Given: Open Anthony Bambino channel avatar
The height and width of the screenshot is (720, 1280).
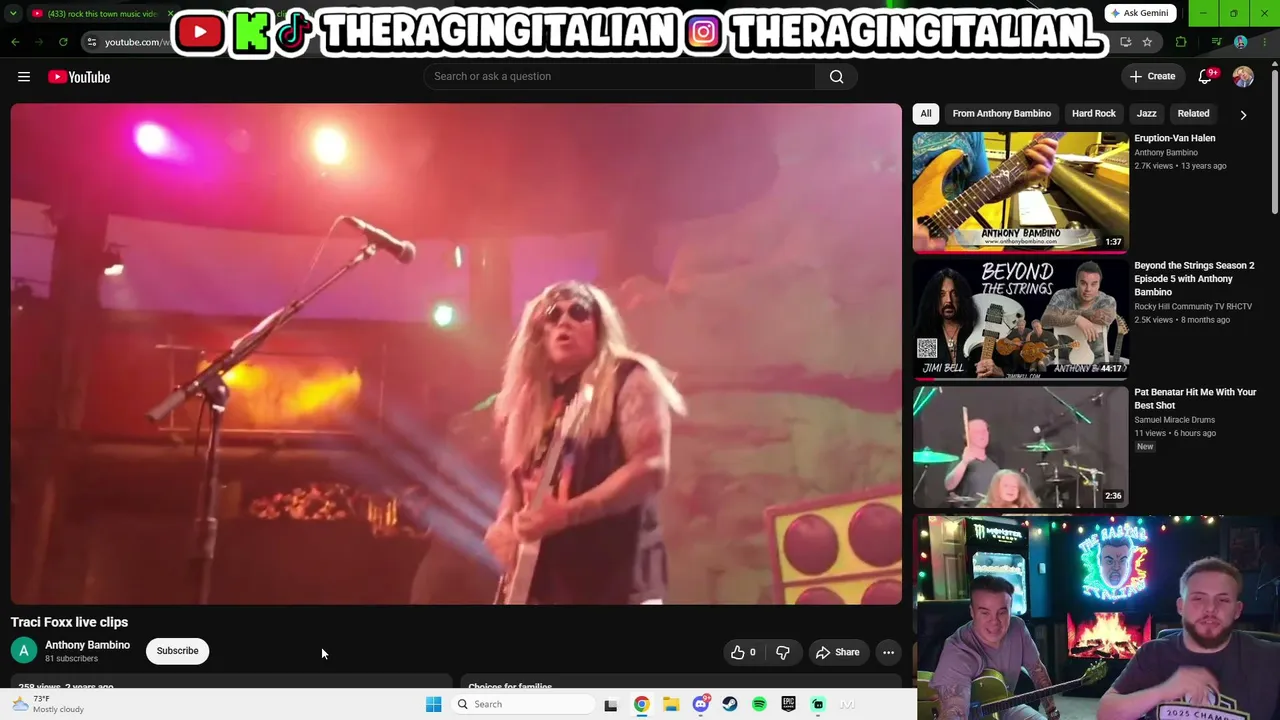Looking at the screenshot, I should [x=24, y=651].
